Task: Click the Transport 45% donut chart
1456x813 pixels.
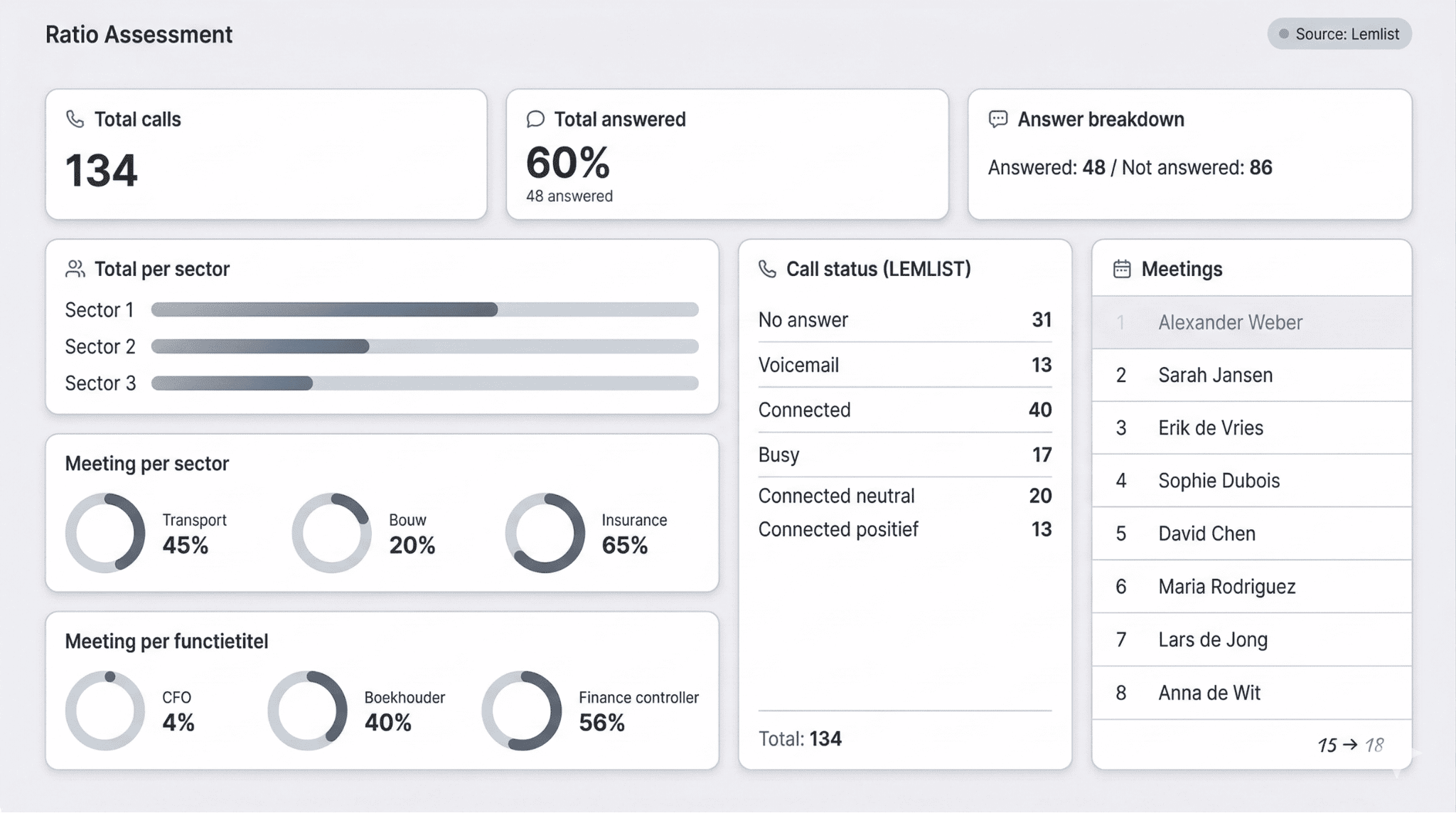Action: [x=105, y=533]
